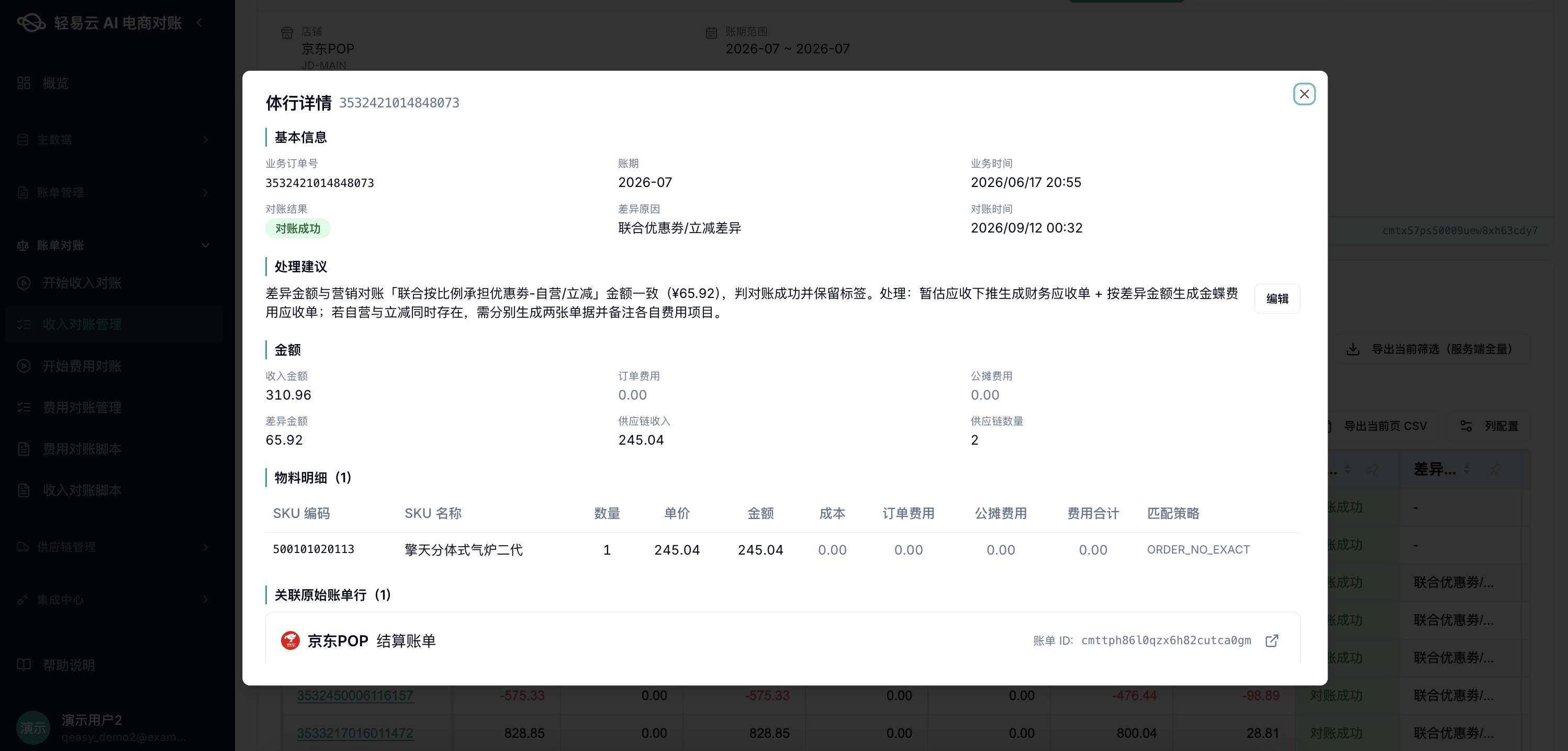
Task: Open 帮助说明 in the sidebar
Action: point(115,665)
